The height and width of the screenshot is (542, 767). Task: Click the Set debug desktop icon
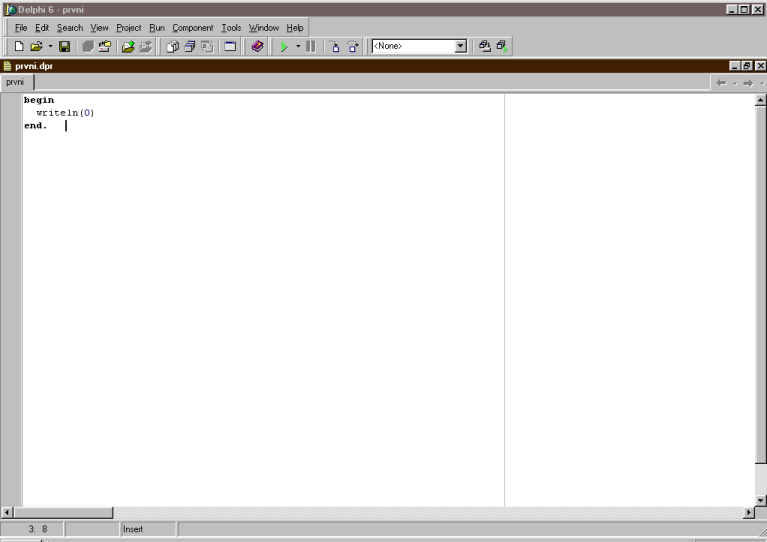click(502, 46)
